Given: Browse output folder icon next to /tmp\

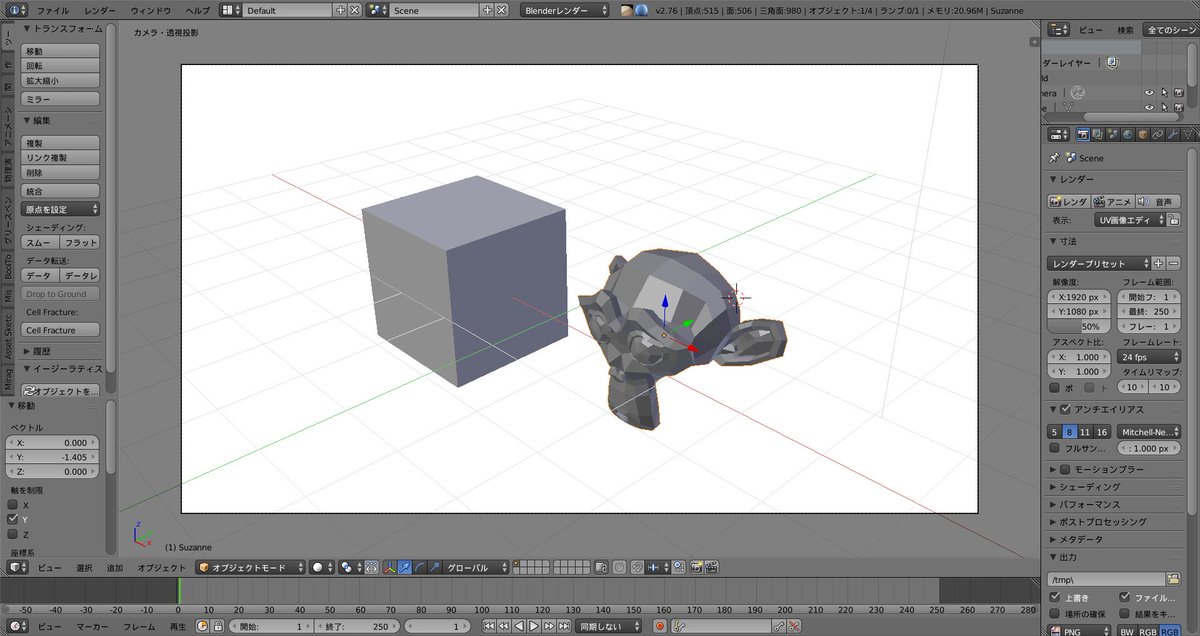Looking at the screenshot, I should tap(1173, 579).
